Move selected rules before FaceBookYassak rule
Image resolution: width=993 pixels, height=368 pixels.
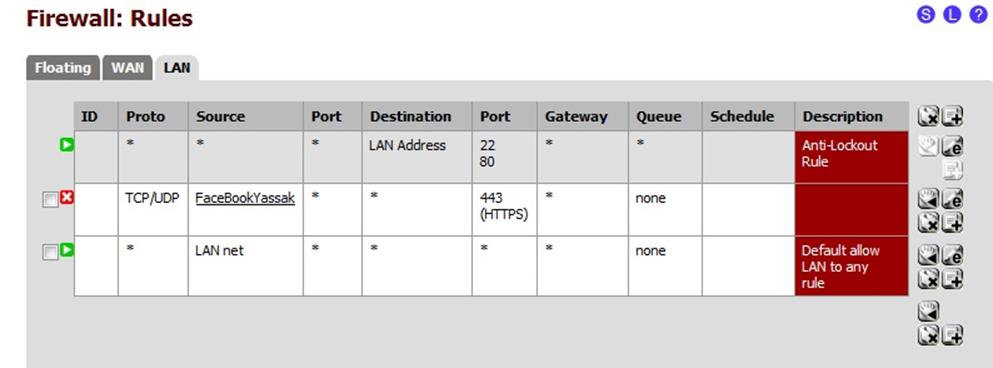(x=928, y=199)
